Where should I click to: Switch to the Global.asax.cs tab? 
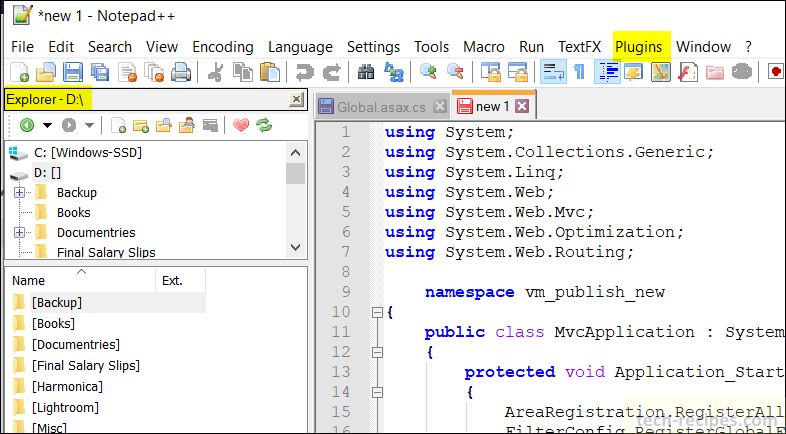point(381,107)
